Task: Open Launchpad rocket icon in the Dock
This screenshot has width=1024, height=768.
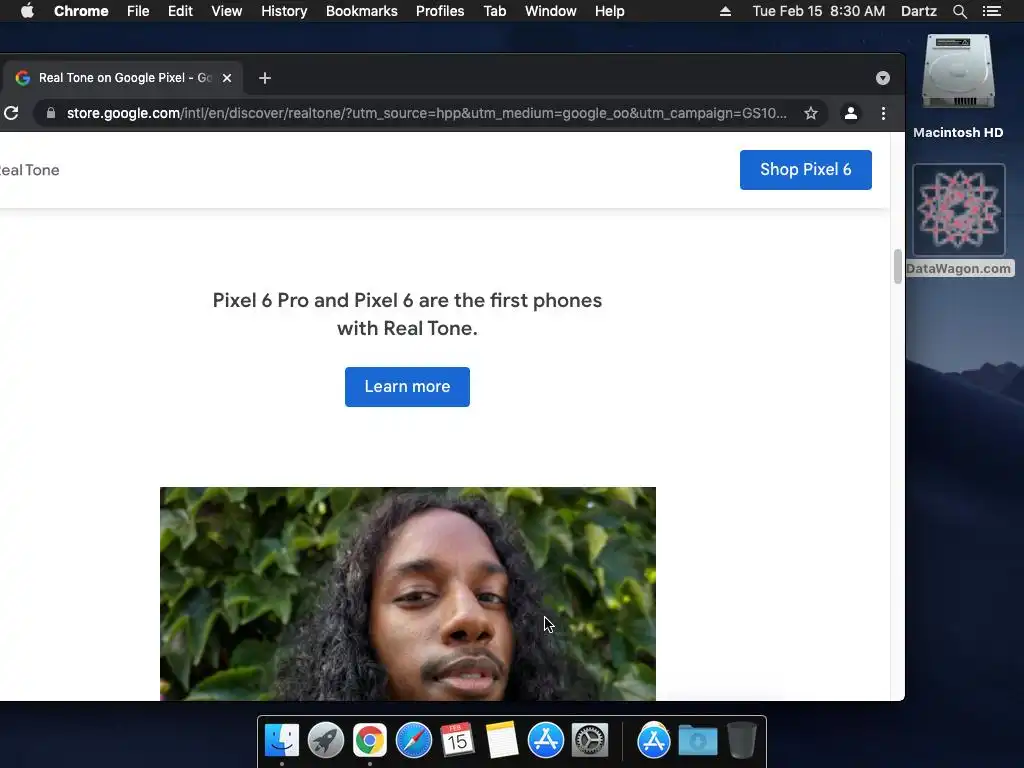Action: coord(326,740)
